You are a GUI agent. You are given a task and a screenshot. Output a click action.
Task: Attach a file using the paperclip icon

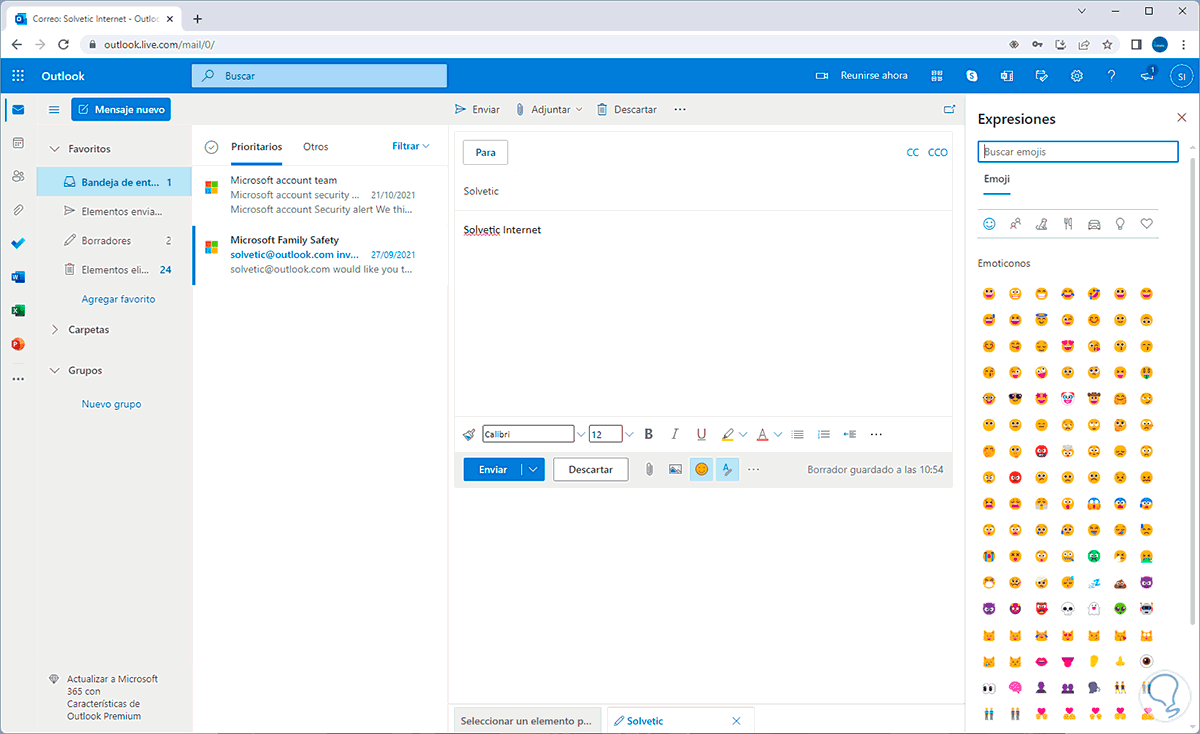(650, 469)
